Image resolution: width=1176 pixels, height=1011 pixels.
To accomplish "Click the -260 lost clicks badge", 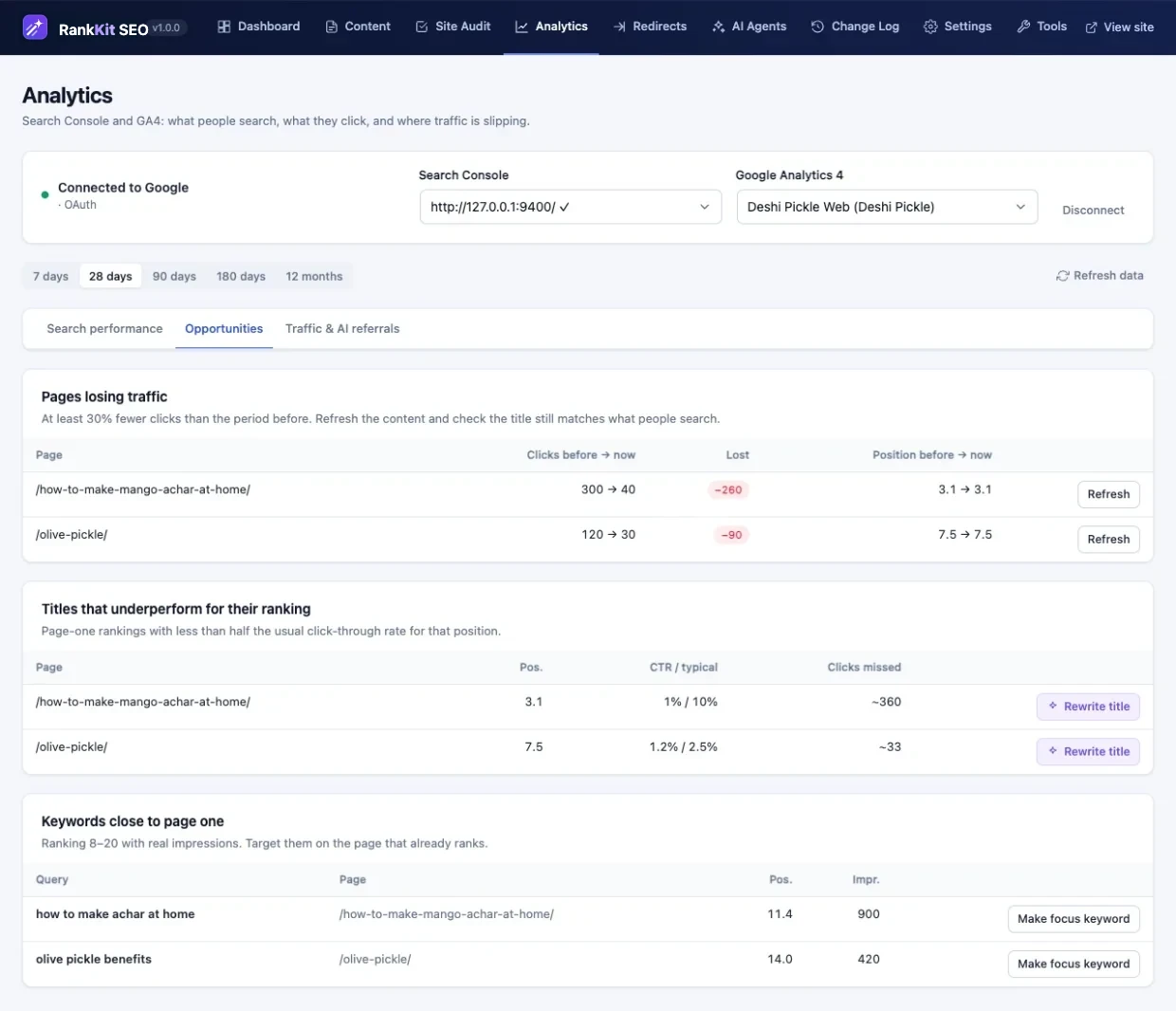I will pos(728,490).
